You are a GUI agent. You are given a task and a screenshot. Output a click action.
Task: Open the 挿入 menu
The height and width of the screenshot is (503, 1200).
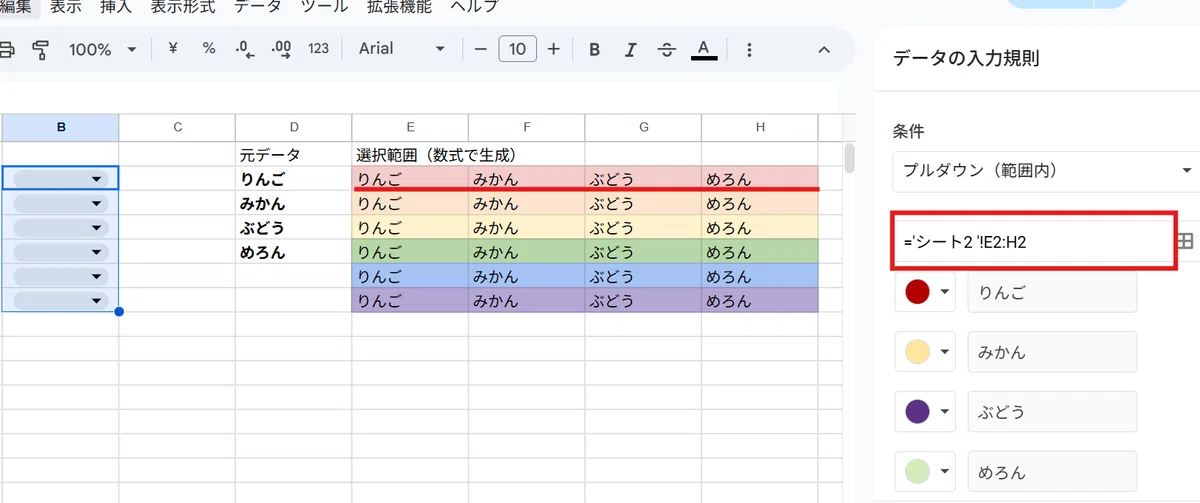point(117,7)
